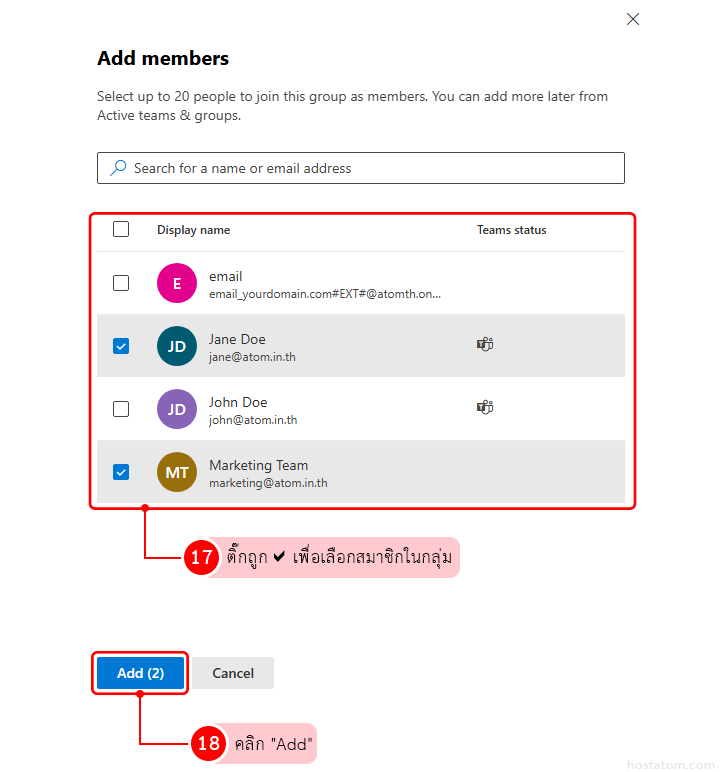The image size is (720, 772).
Task: Select the Marketing Team name text
Action: 258,465
